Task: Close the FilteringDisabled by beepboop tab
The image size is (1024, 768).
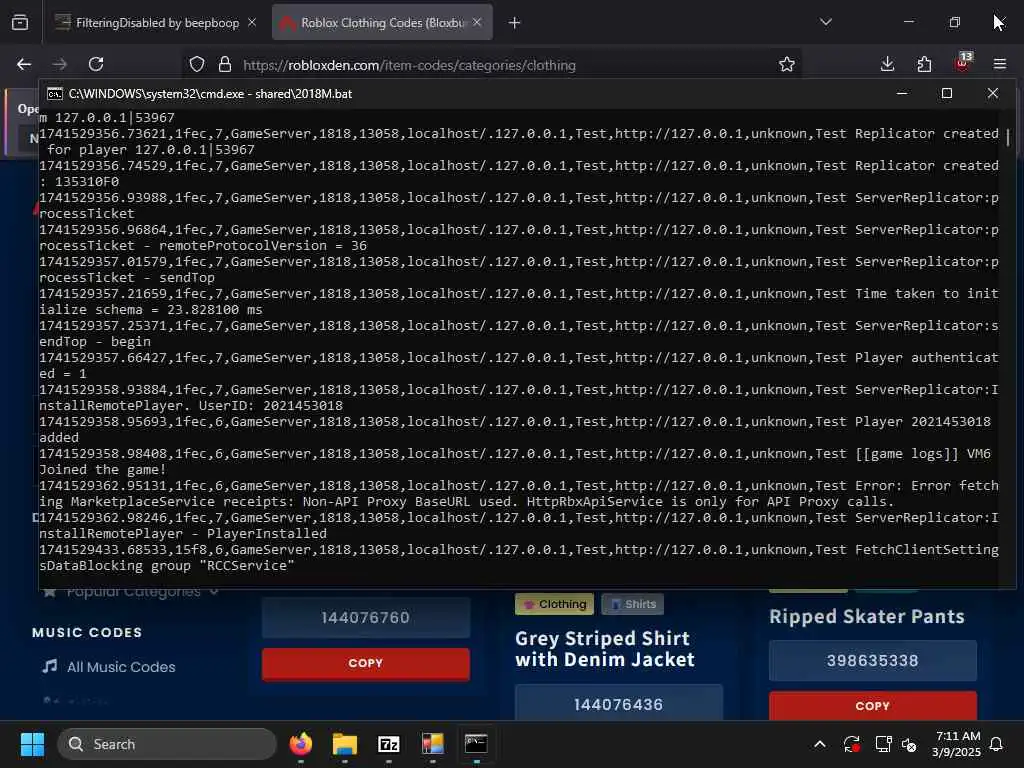Action: click(252, 22)
